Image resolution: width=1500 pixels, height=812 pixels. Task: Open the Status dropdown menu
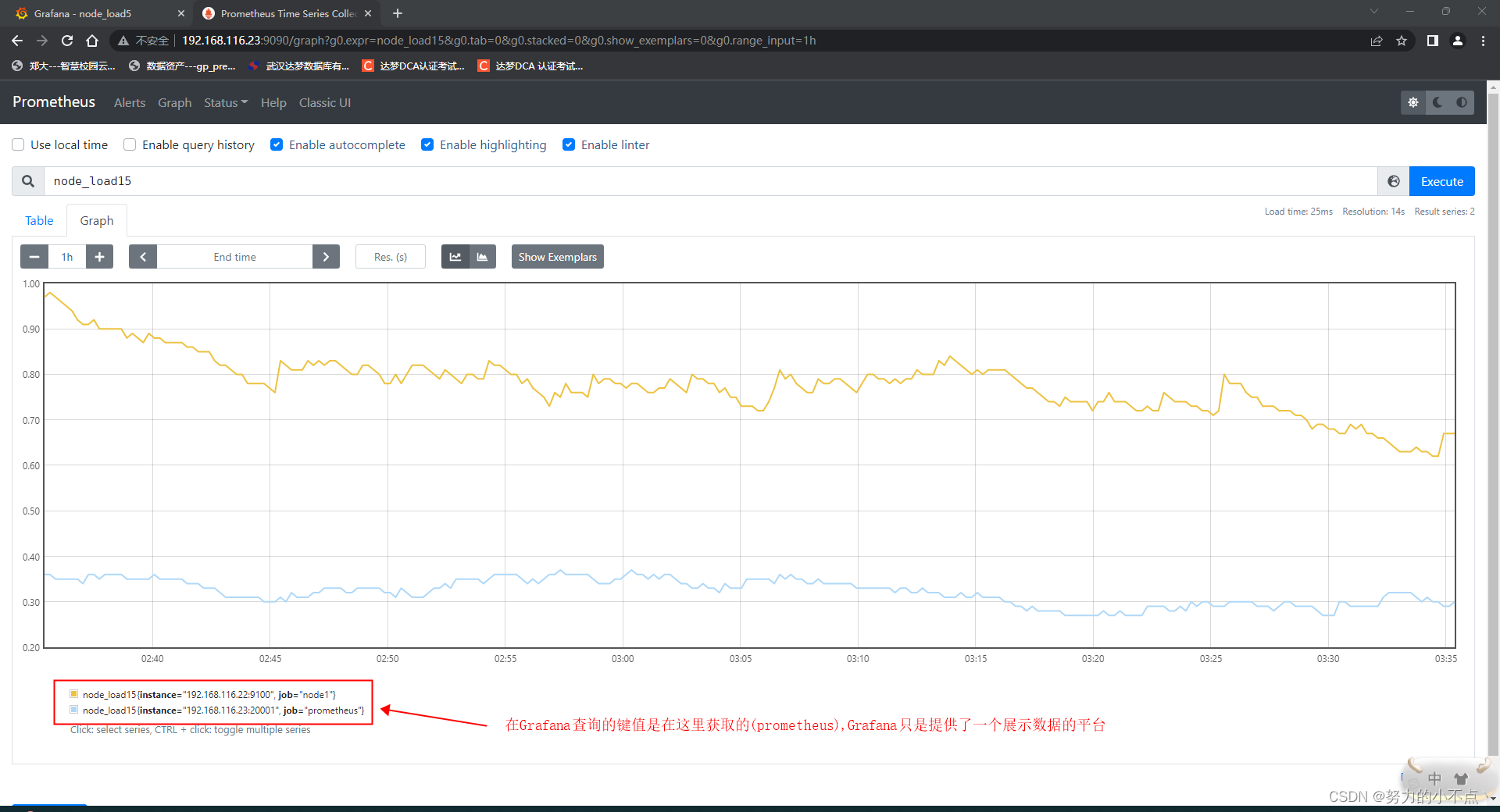225,102
